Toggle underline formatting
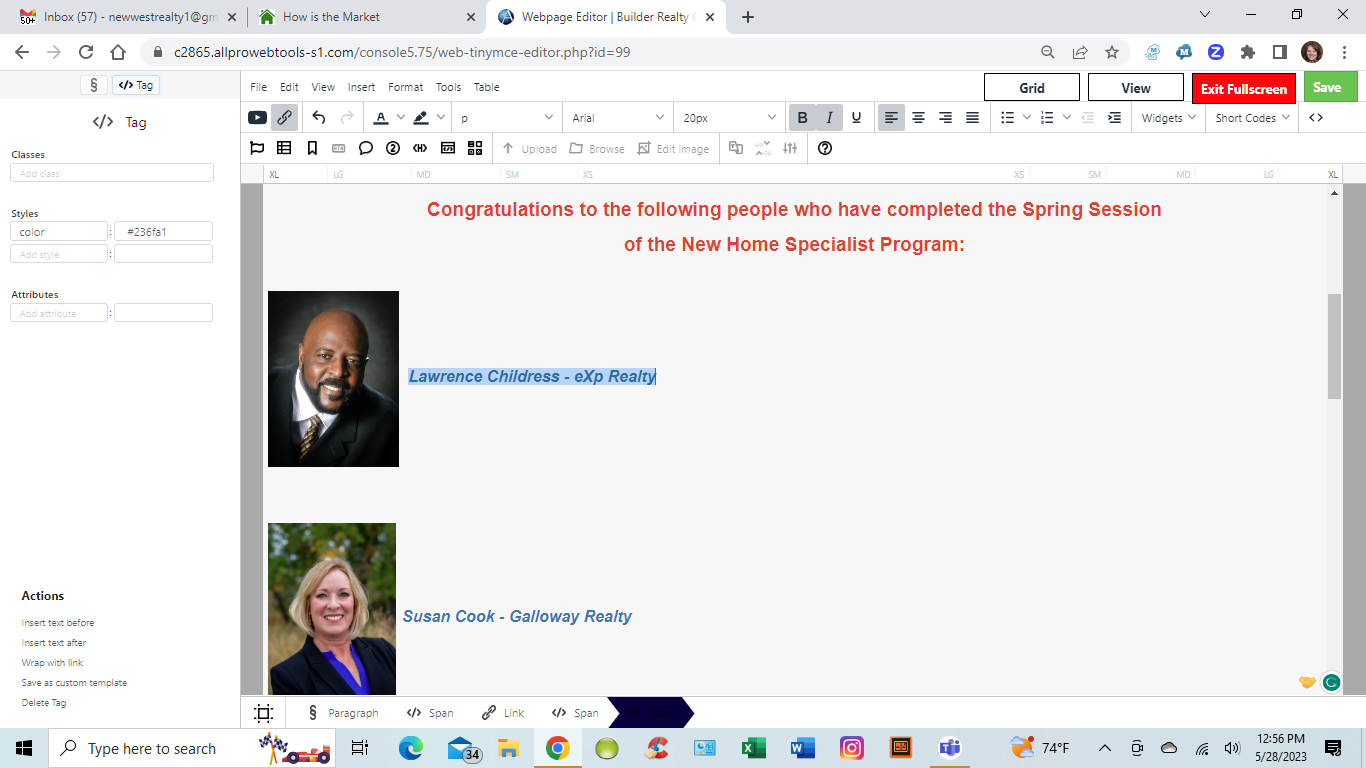Viewport: 1366px width, 768px height. 856,118
